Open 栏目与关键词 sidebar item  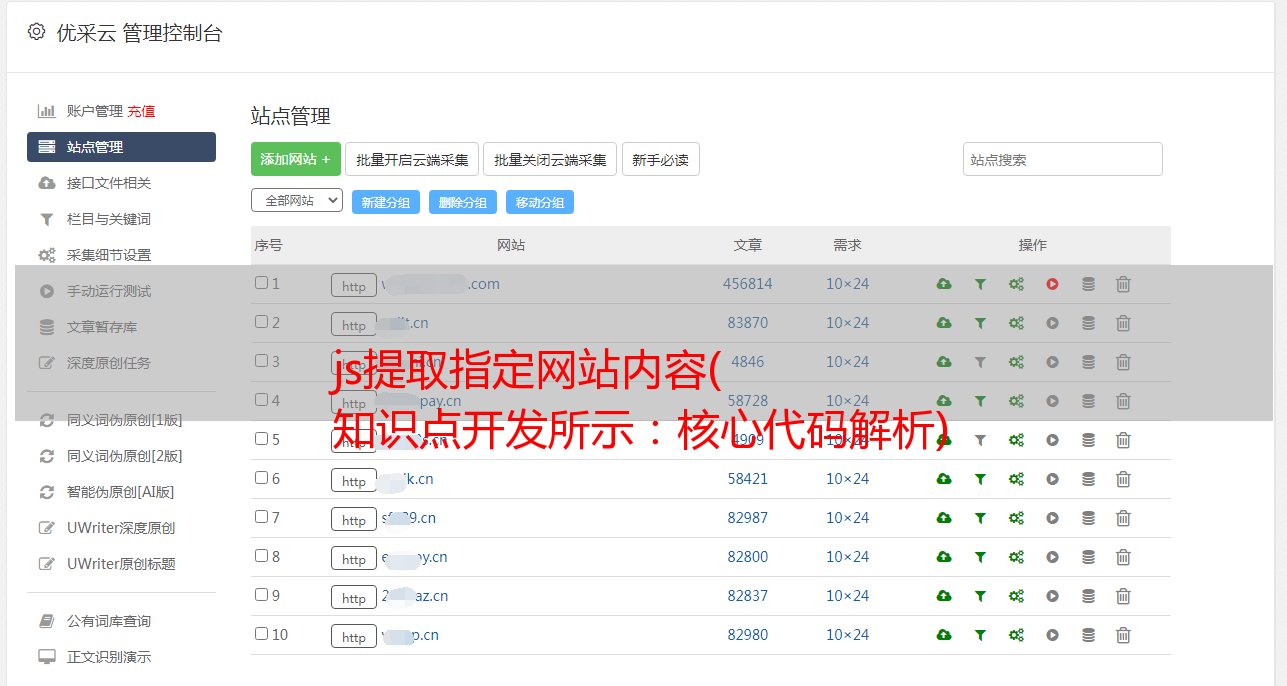(x=109, y=219)
